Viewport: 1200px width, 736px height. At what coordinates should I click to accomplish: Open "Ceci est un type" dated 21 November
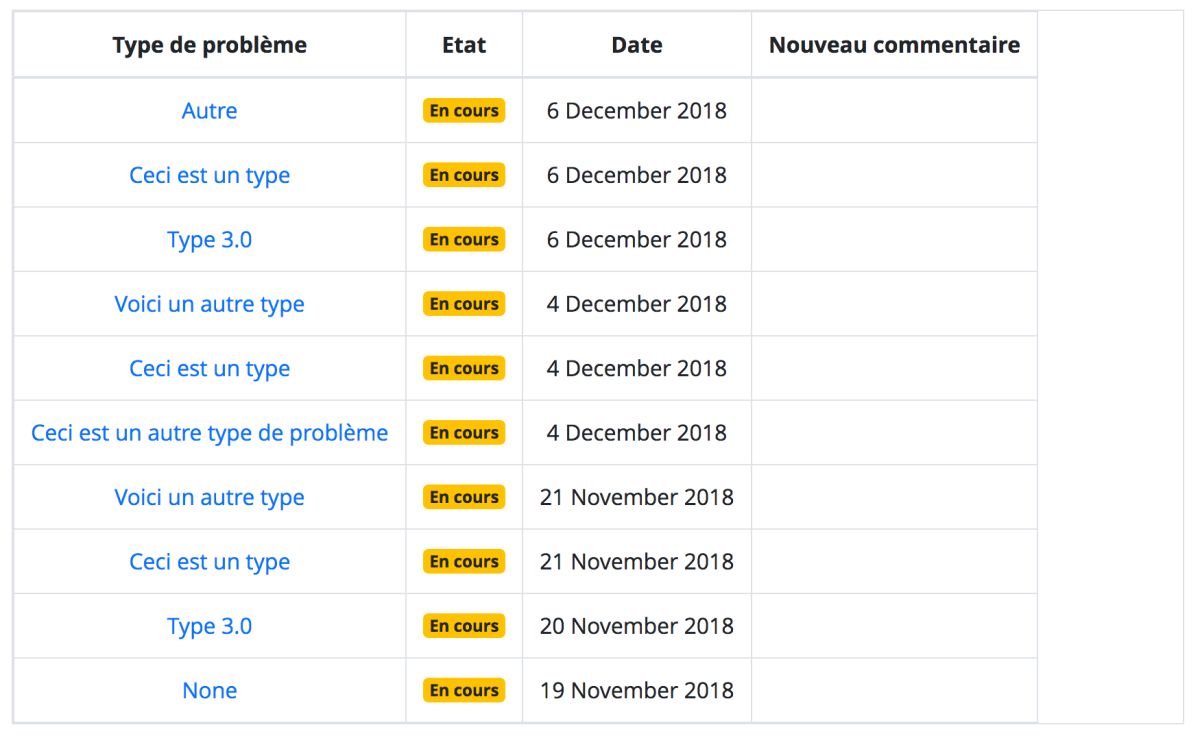209,562
